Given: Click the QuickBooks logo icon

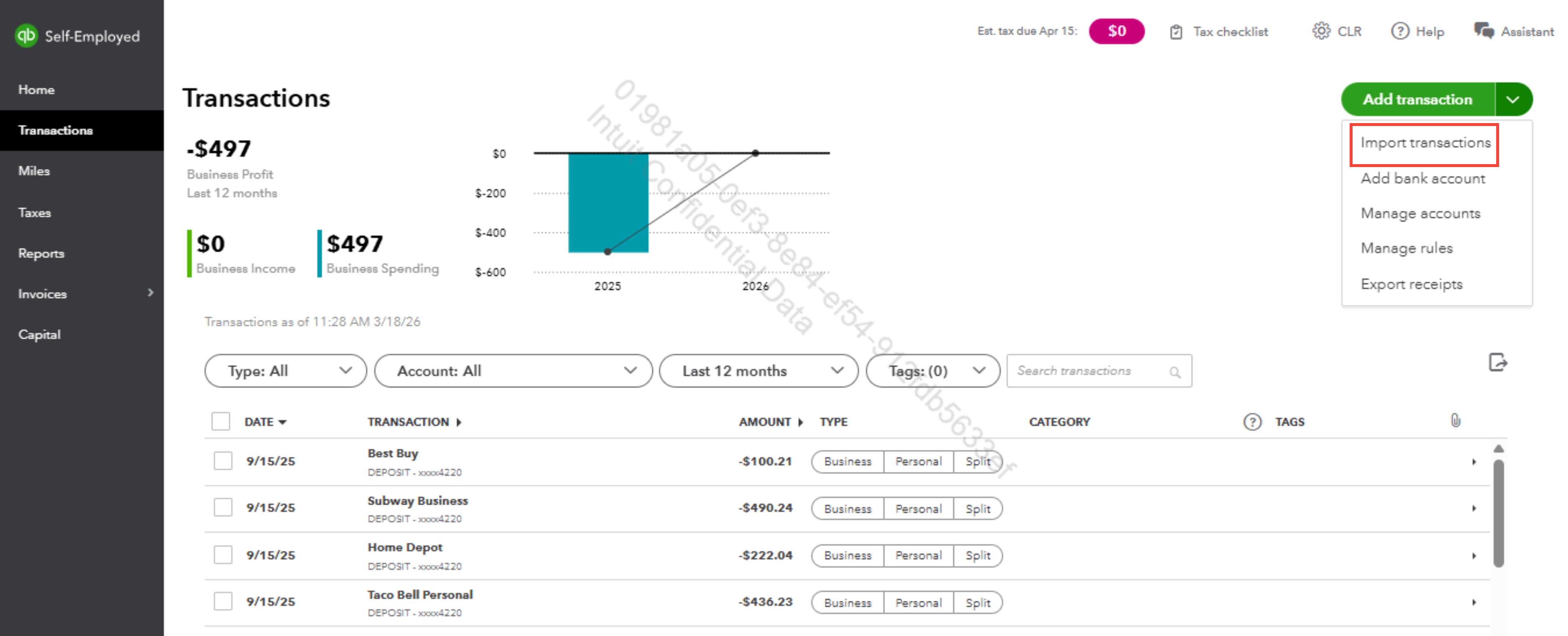Looking at the screenshot, I should tap(26, 36).
